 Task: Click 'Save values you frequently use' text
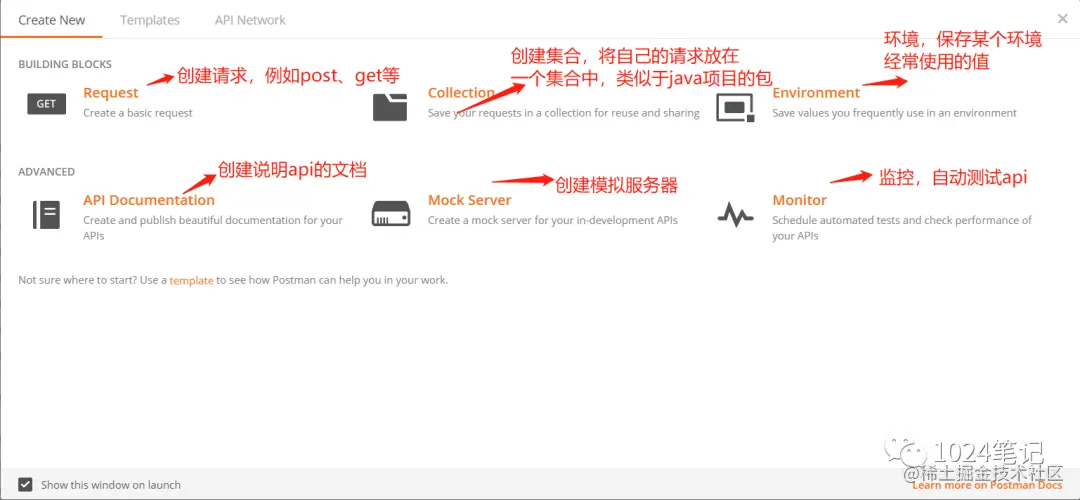(x=894, y=113)
